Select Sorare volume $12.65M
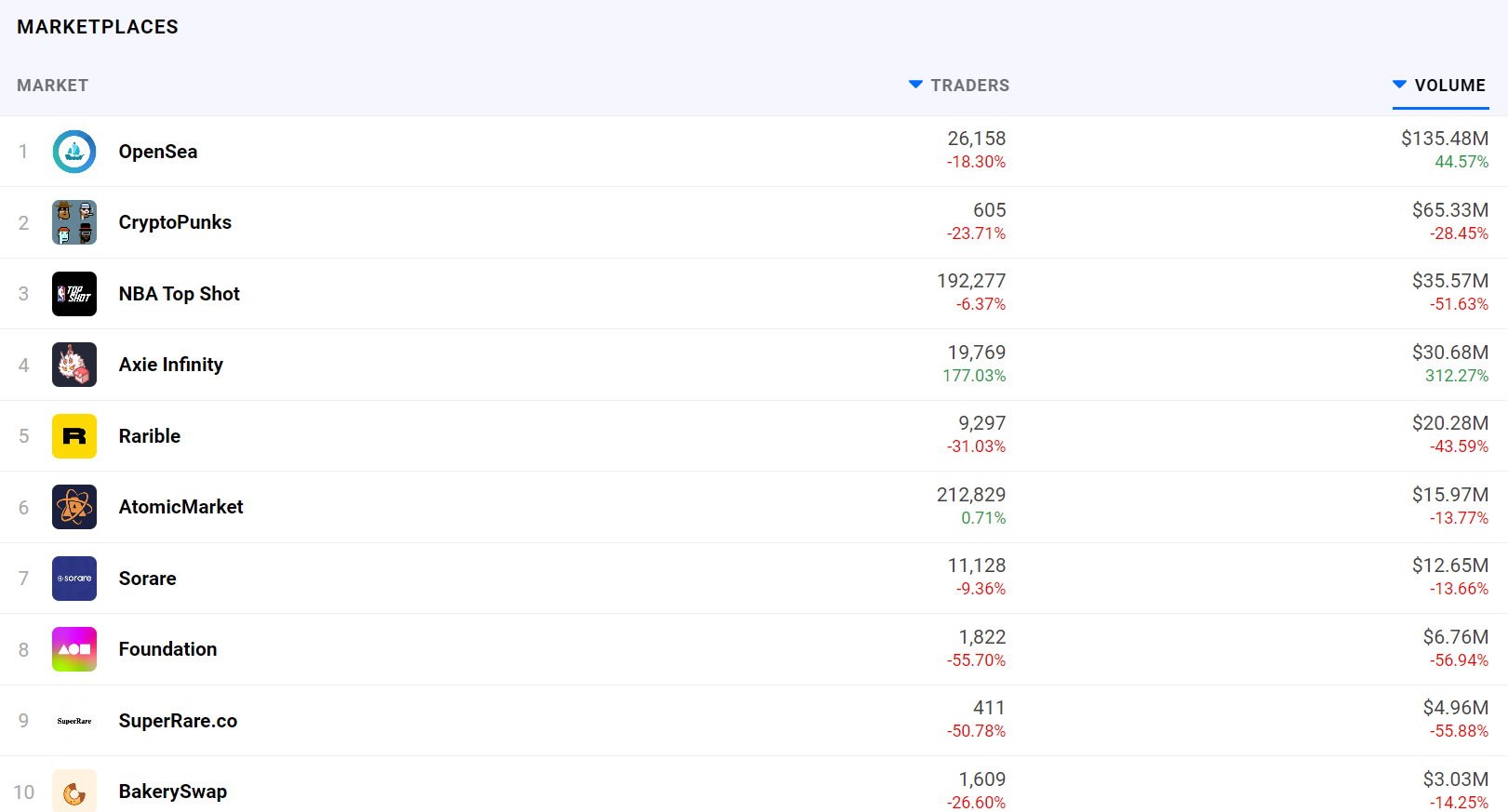This screenshot has width=1508, height=812. click(1450, 566)
